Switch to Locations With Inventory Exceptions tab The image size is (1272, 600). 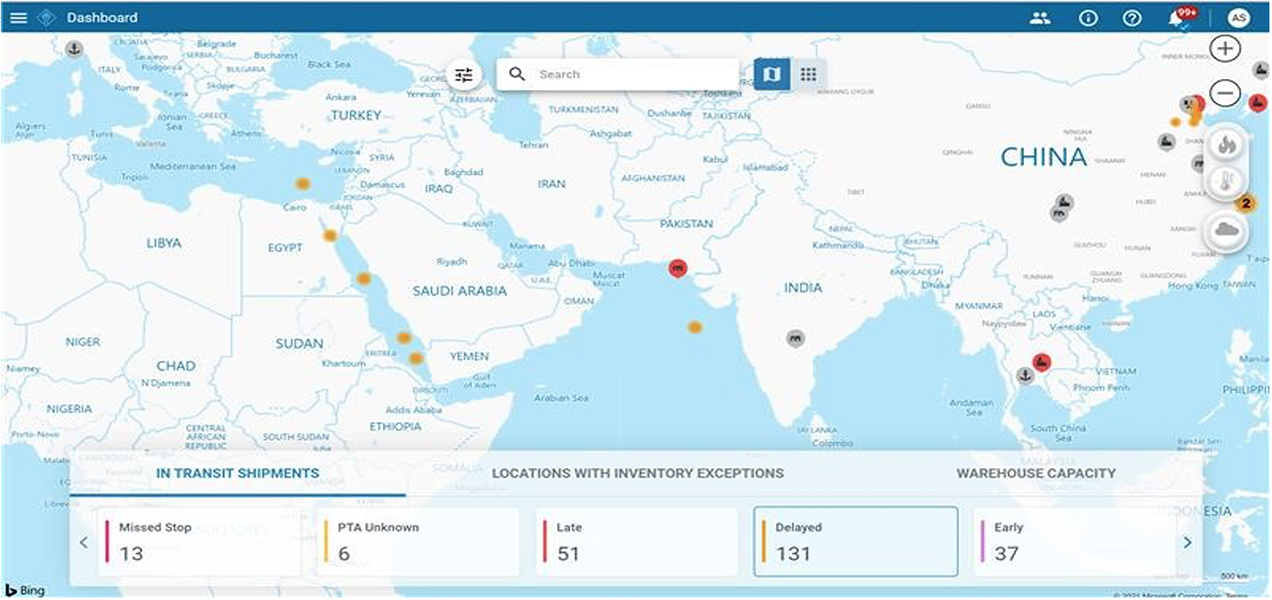click(638, 473)
